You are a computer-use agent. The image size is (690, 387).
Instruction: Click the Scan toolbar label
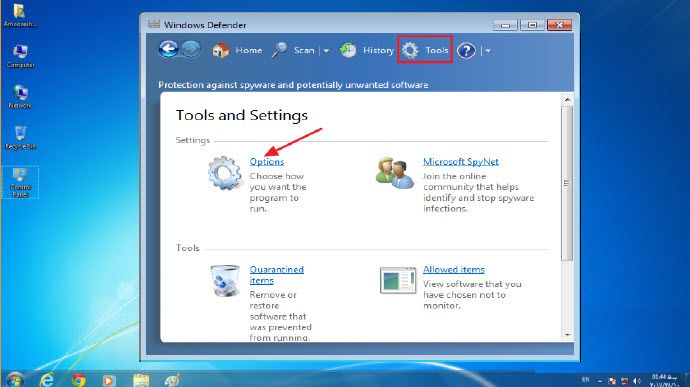coord(304,50)
